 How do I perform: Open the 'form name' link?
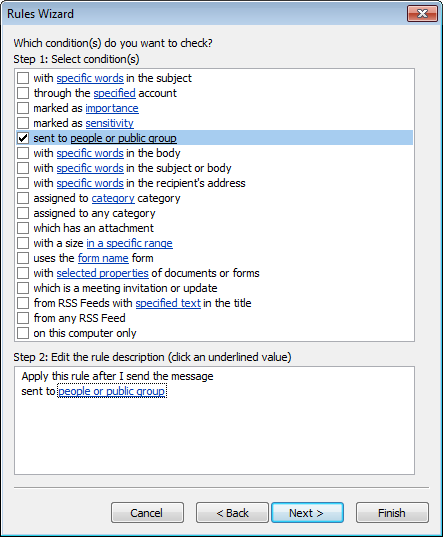tap(103, 258)
